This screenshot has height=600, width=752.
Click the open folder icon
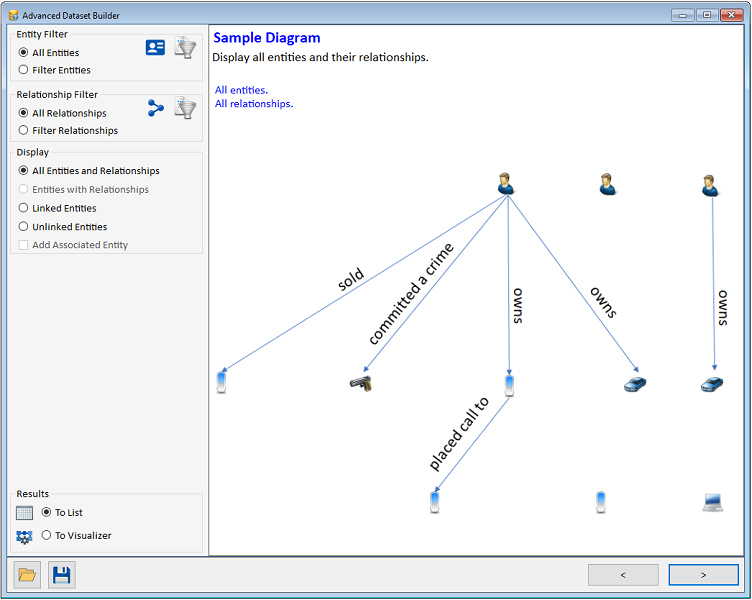(x=27, y=575)
